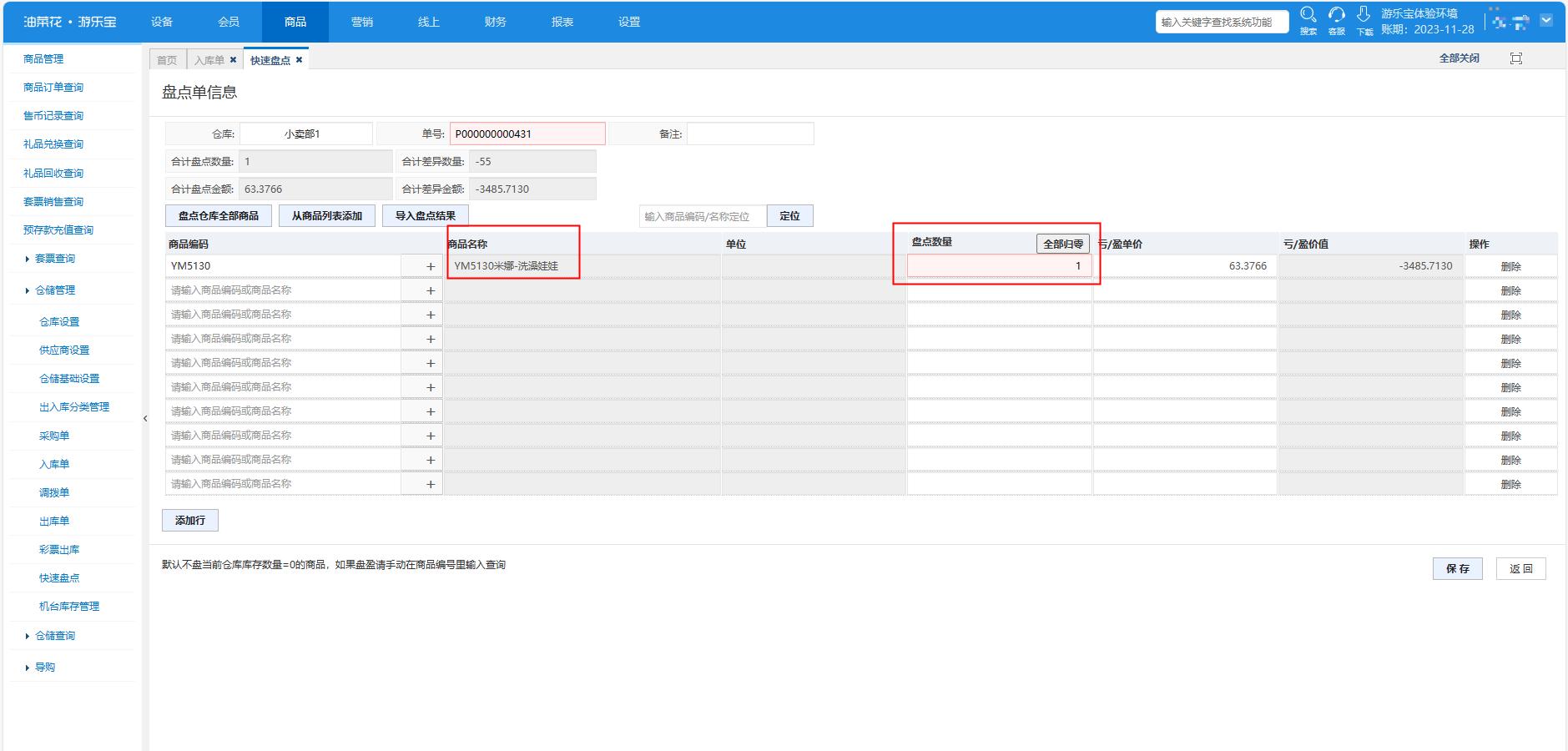Screen dimensions: 1568x751
Task: Open 调拨单 in sidebar
Action: coord(54,492)
